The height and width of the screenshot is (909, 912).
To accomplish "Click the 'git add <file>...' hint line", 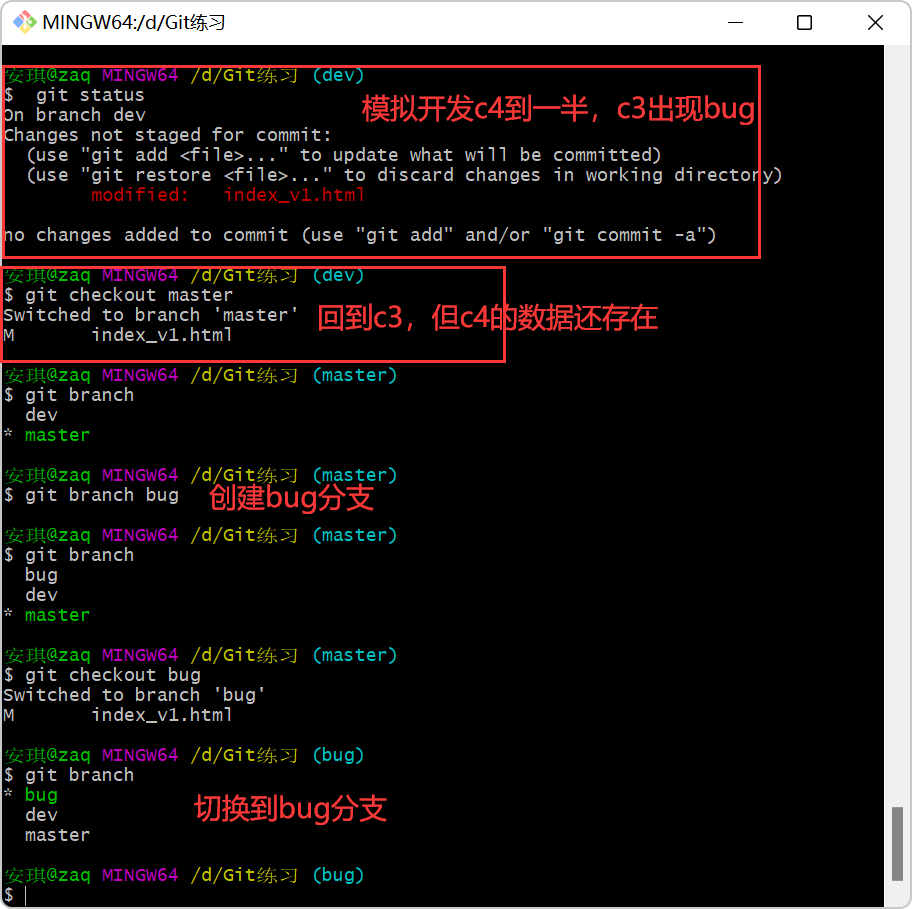I will pos(344,155).
